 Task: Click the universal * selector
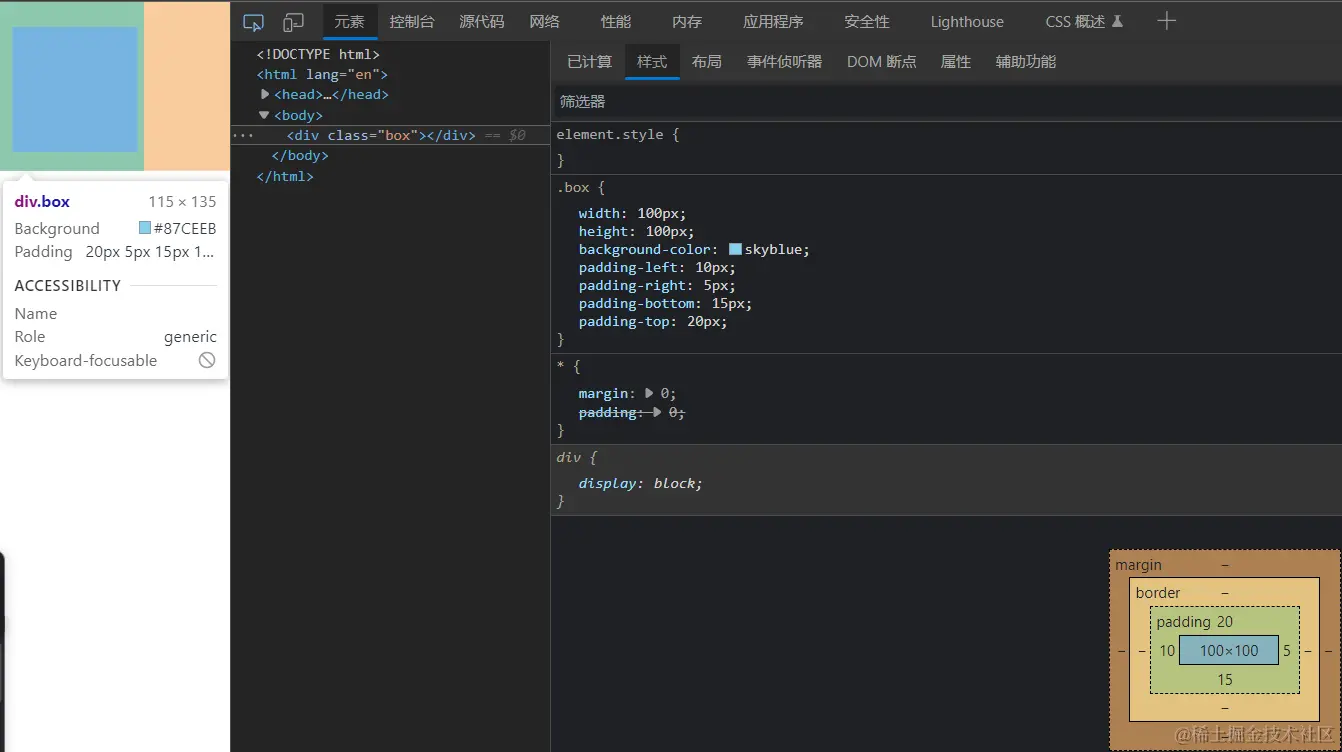[561, 367]
